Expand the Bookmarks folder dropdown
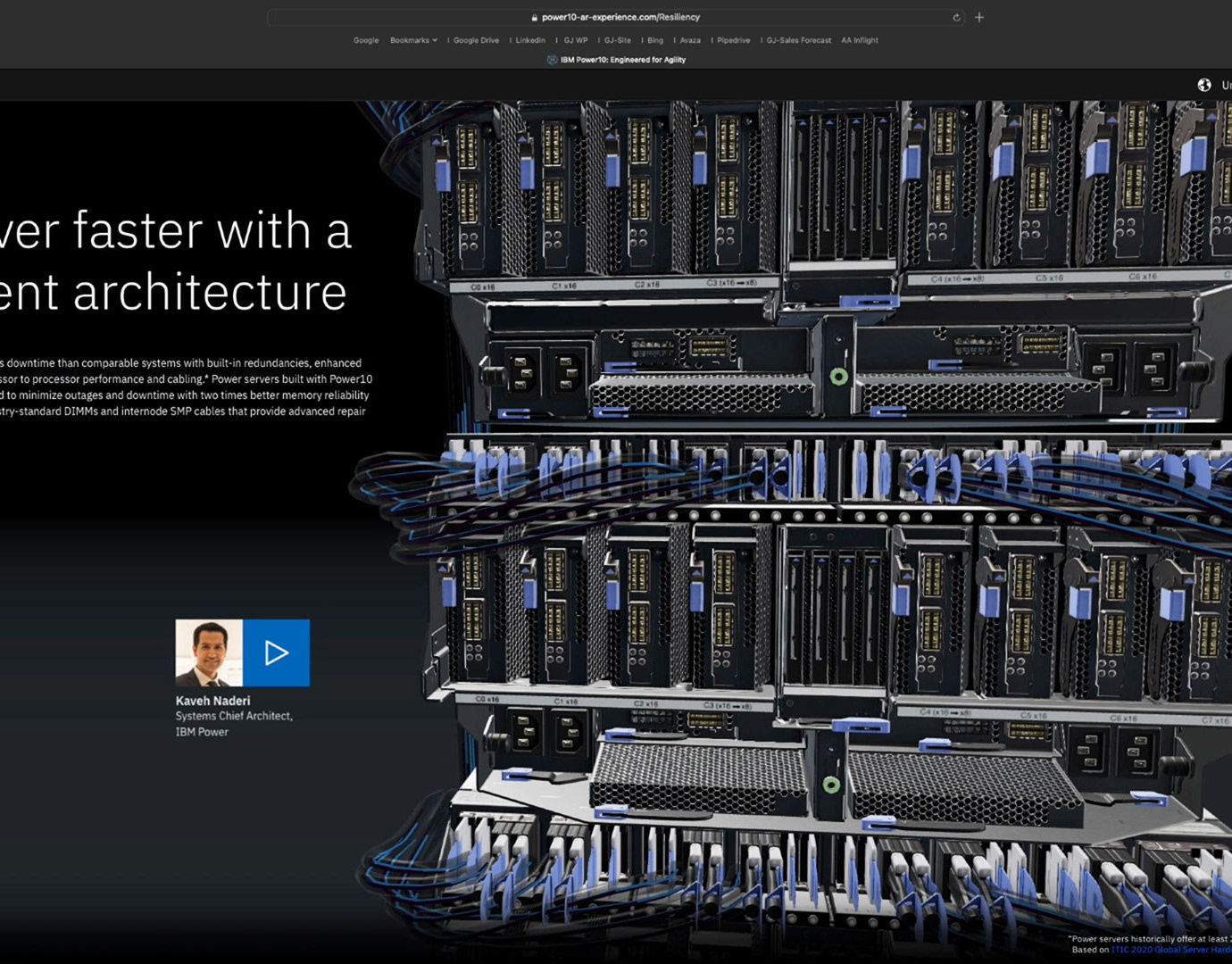The height and width of the screenshot is (964, 1232). pyautogui.click(x=413, y=40)
